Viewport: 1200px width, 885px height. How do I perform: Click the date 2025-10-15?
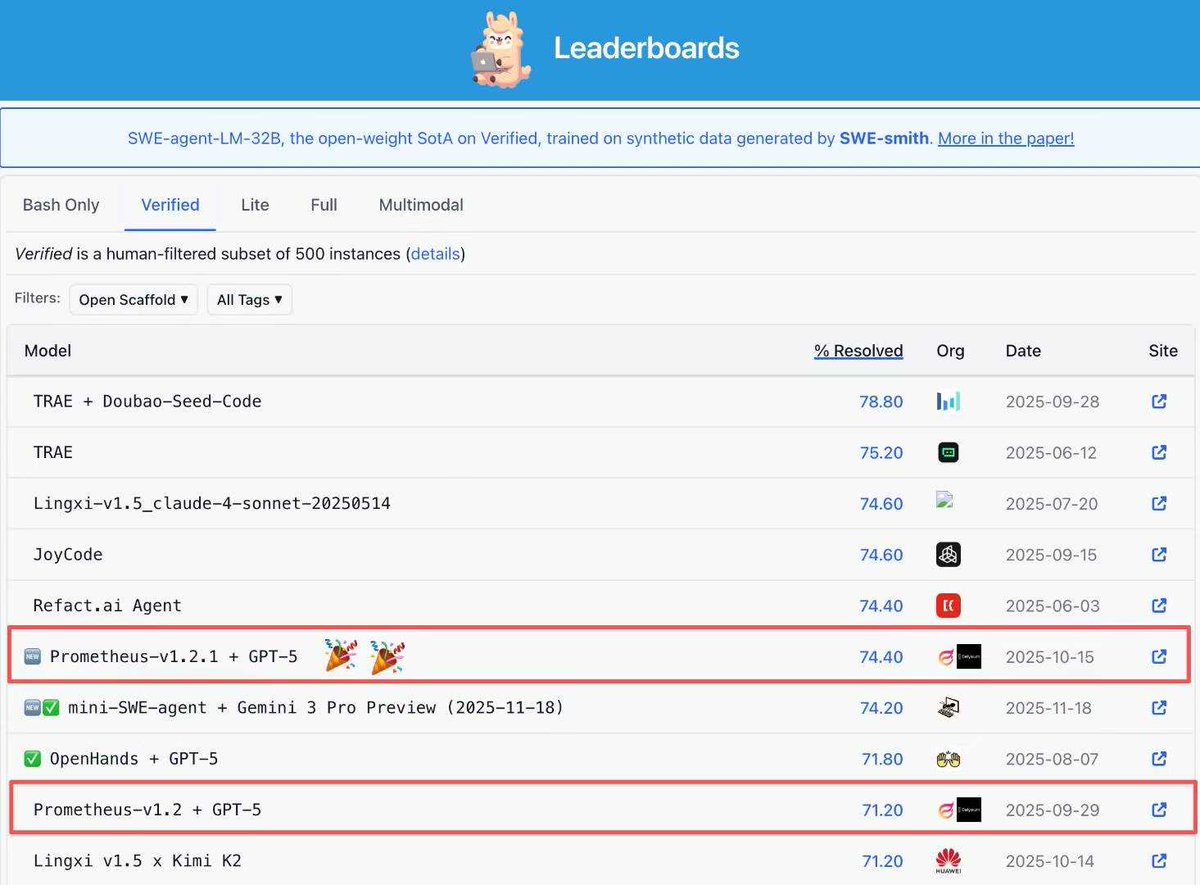(x=1050, y=657)
